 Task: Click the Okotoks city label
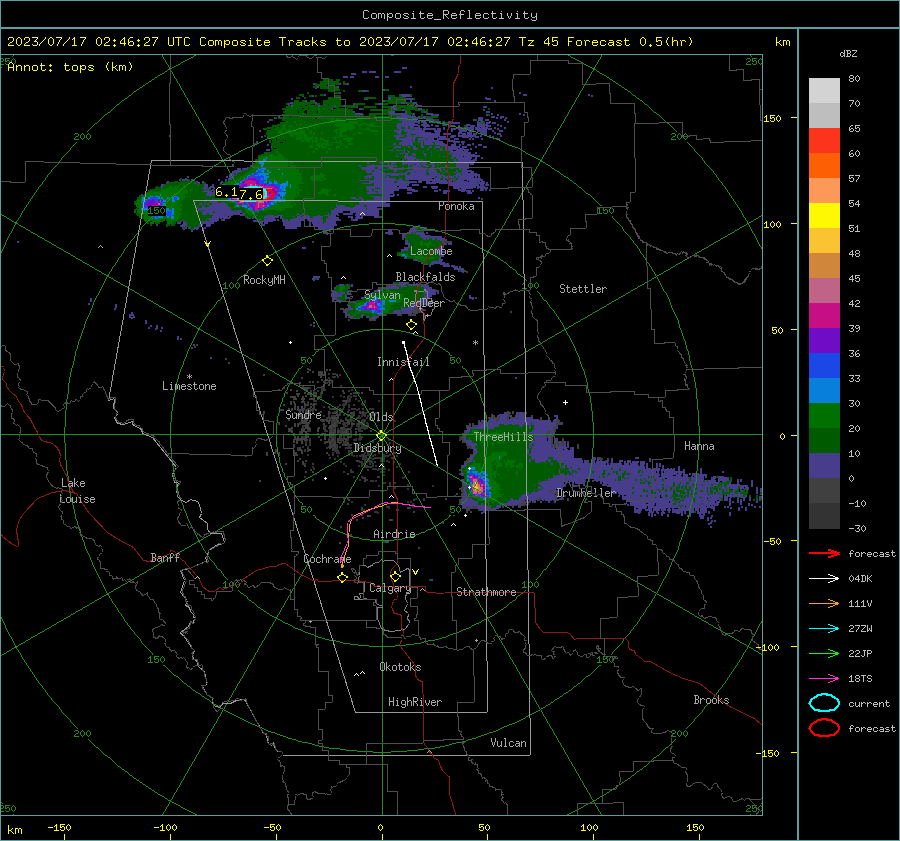[x=400, y=667]
